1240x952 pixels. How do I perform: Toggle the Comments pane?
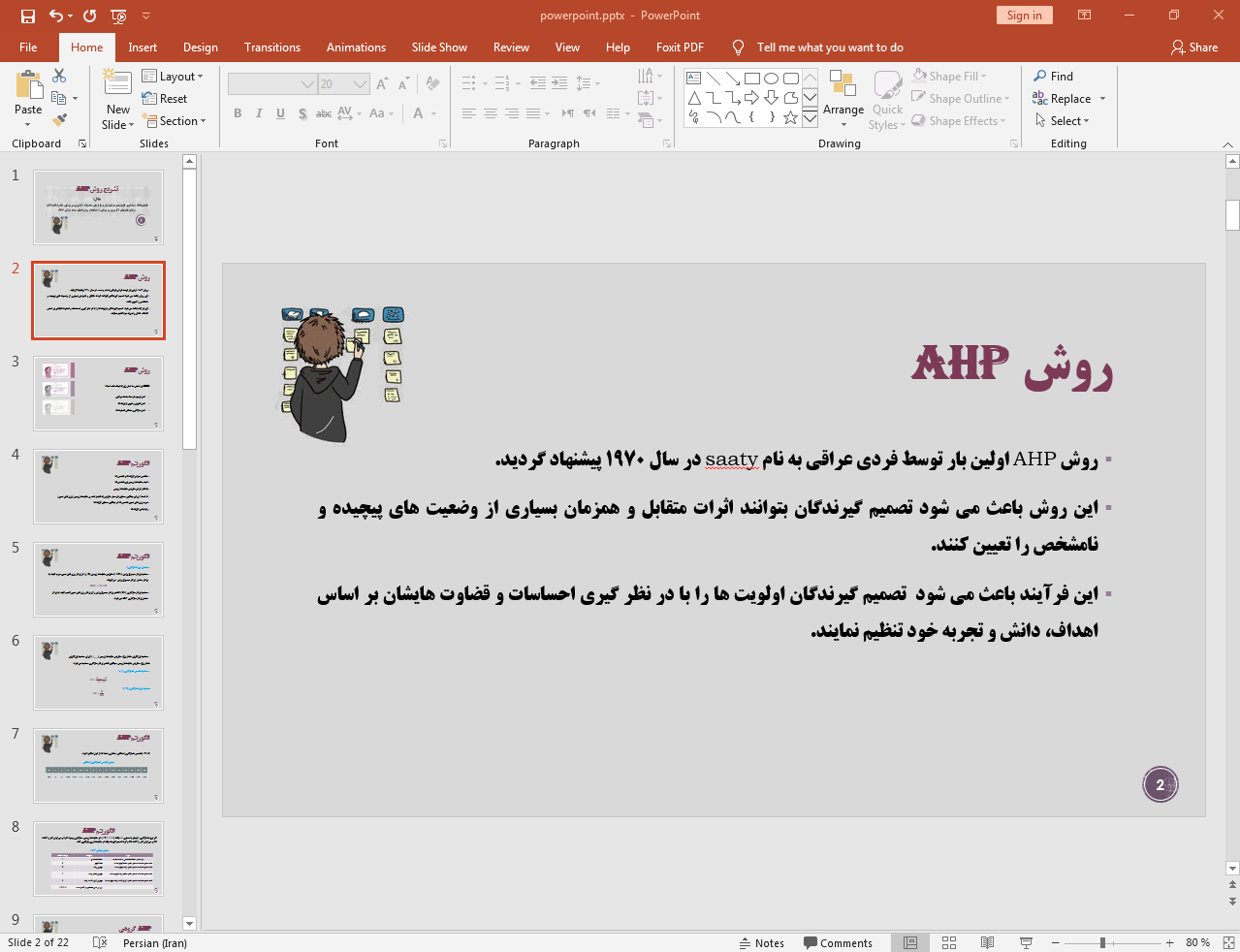(x=838, y=942)
